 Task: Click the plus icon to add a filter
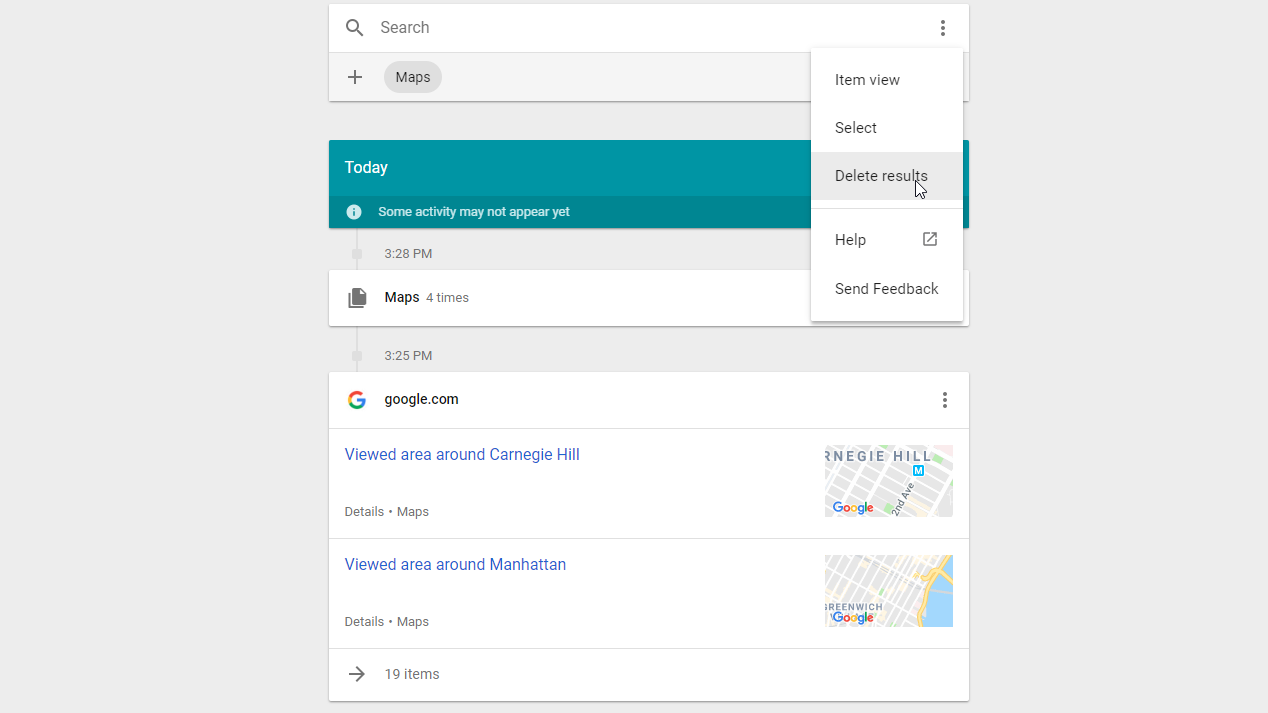coord(355,76)
